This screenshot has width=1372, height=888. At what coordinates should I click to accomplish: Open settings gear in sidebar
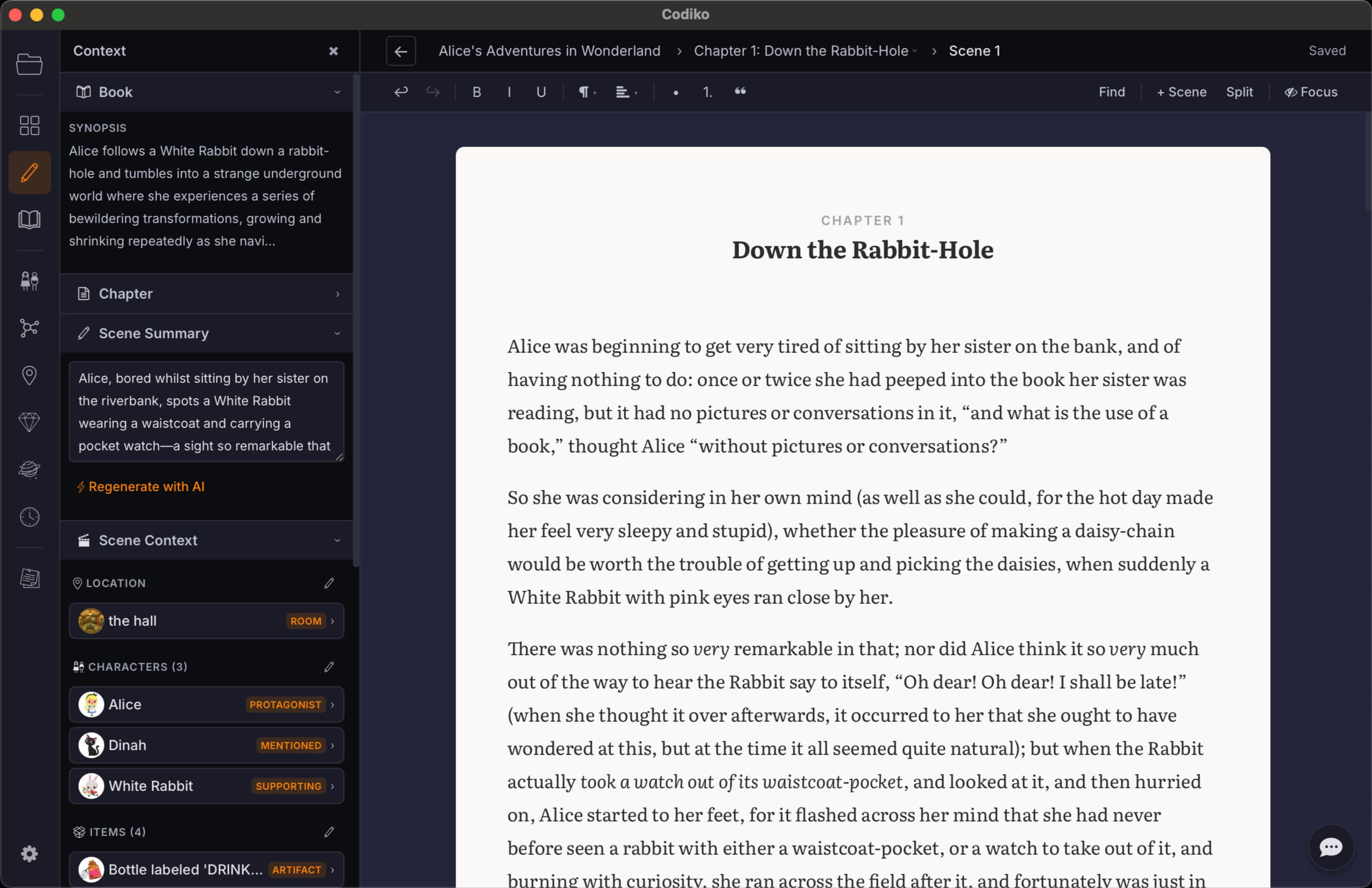point(29,853)
